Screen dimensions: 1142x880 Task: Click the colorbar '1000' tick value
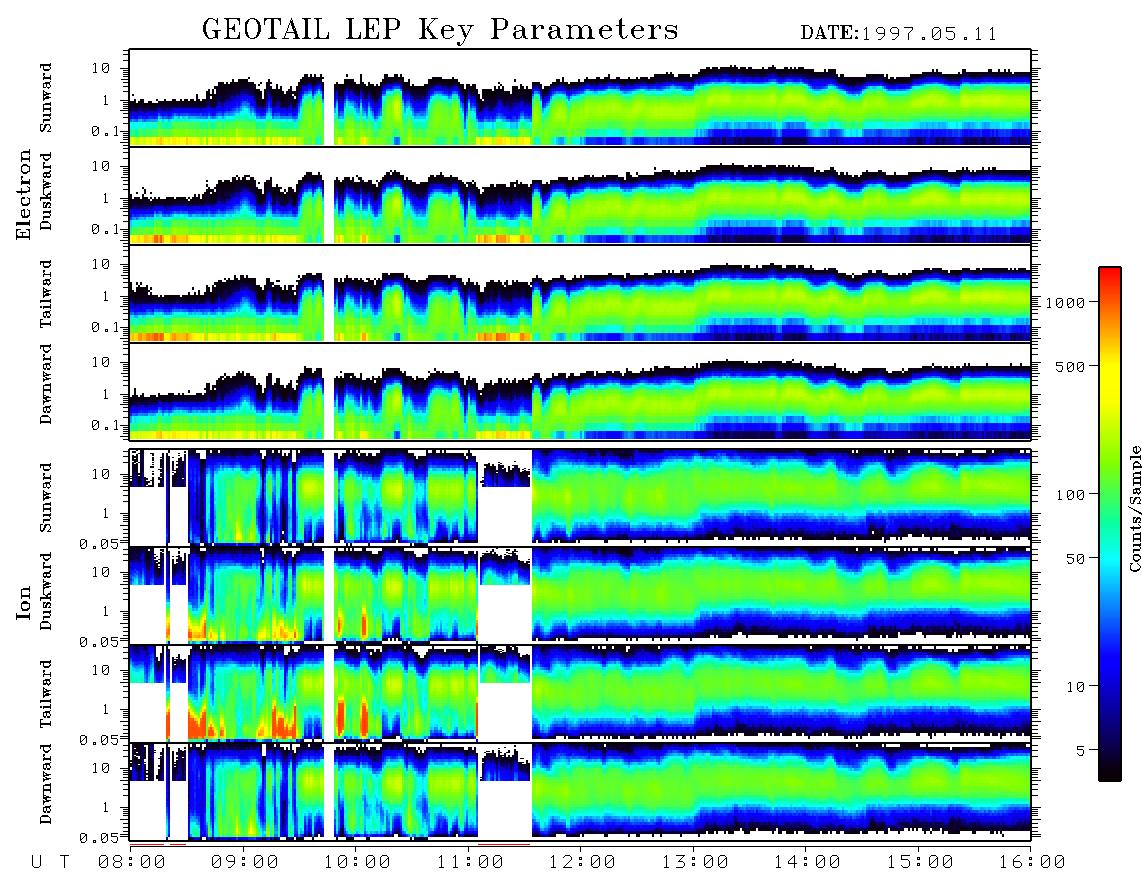pos(1065,302)
